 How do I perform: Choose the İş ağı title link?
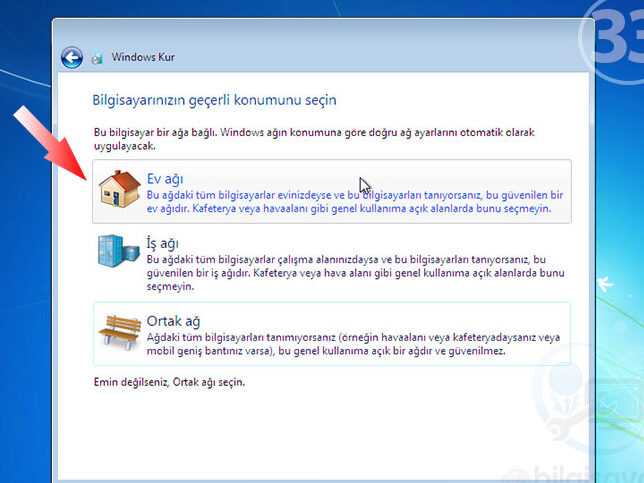pyautogui.click(x=163, y=243)
